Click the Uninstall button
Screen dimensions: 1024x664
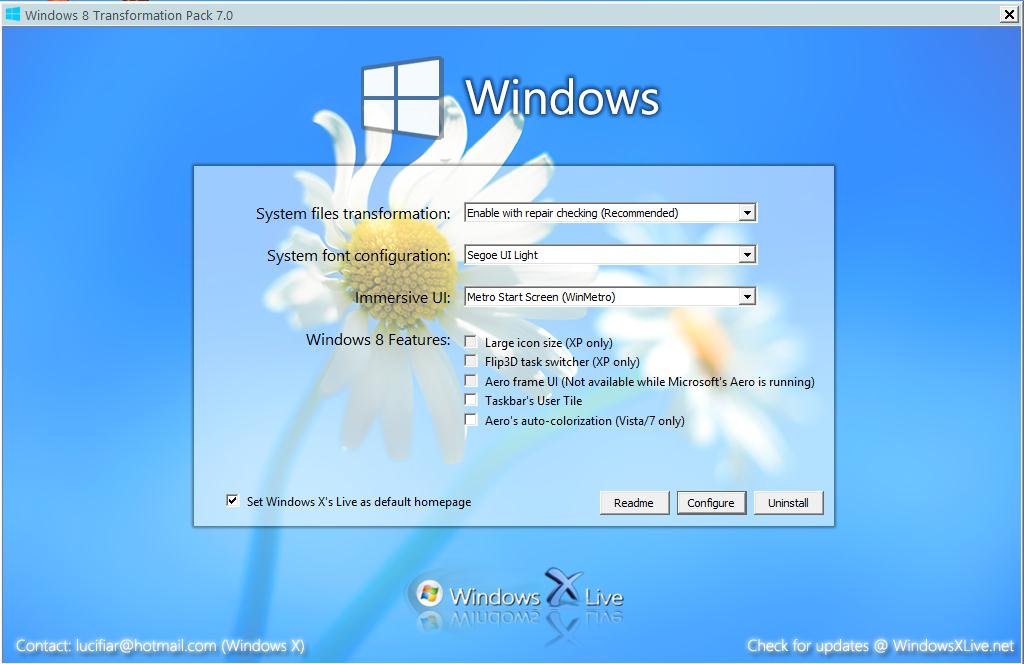[x=788, y=502]
